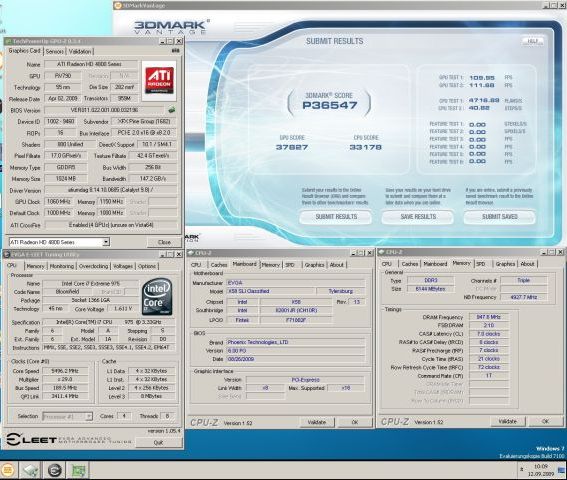Select the Graphics tab in Mainboard CPU-Z window
Screen dimensions: 567x480
pos(314,265)
